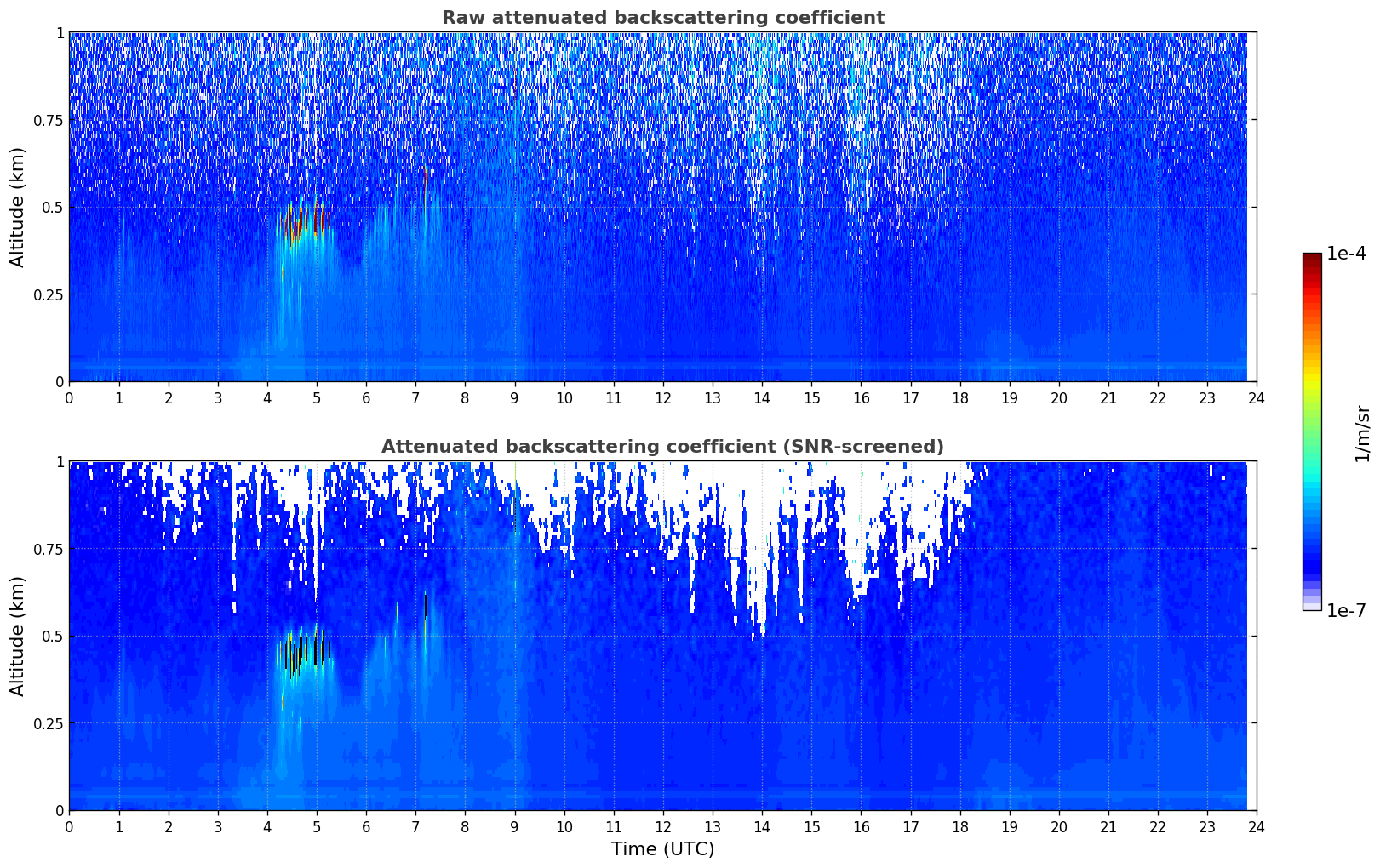Image resolution: width=1380 pixels, height=868 pixels.
Task: Click the '1e-4' colorbar maximum label
Action: tap(1346, 254)
